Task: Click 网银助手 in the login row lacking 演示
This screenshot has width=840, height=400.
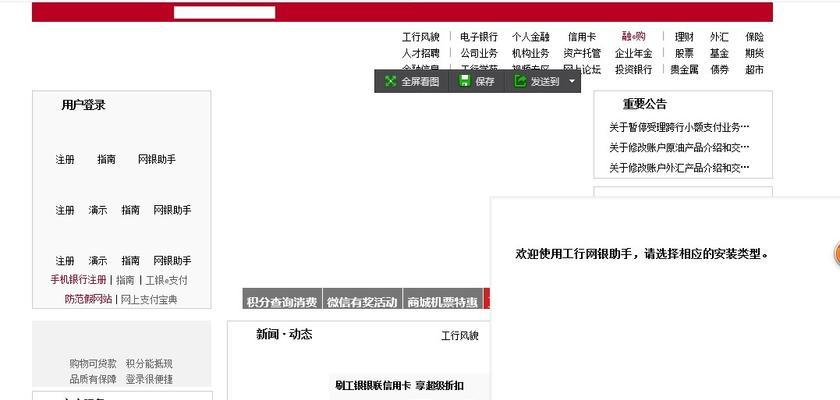Action: click(x=156, y=160)
